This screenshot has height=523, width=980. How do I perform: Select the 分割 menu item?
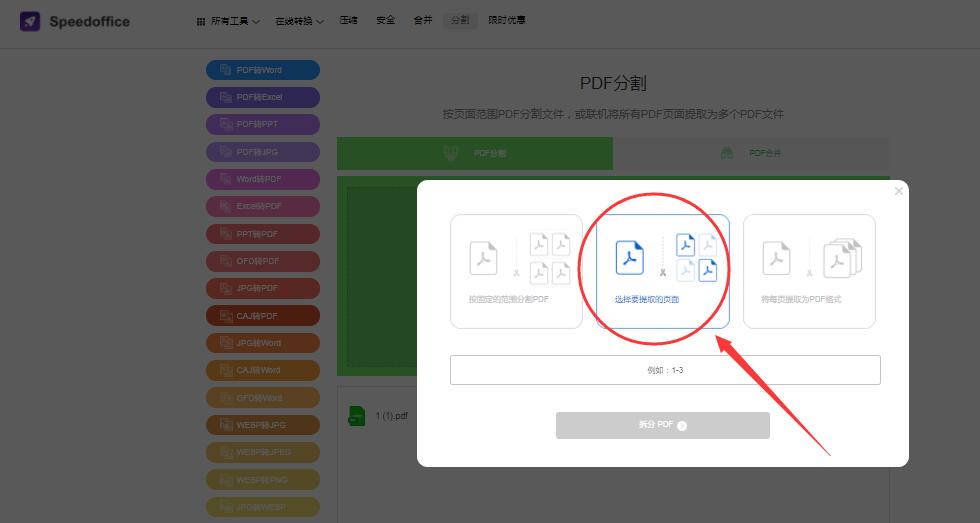coord(460,20)
